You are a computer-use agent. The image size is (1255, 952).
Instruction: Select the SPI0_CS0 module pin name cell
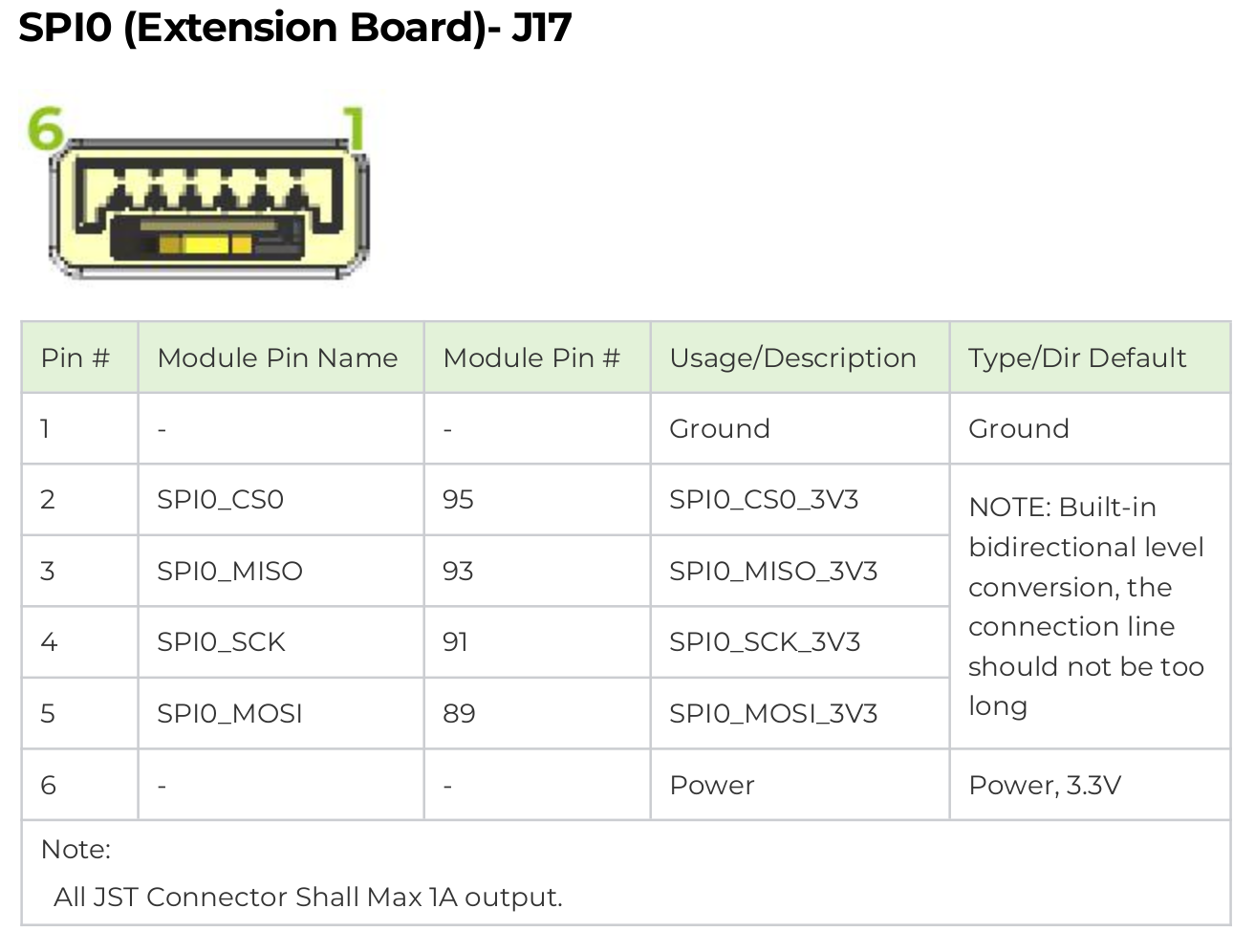click(x=281, y=500)
